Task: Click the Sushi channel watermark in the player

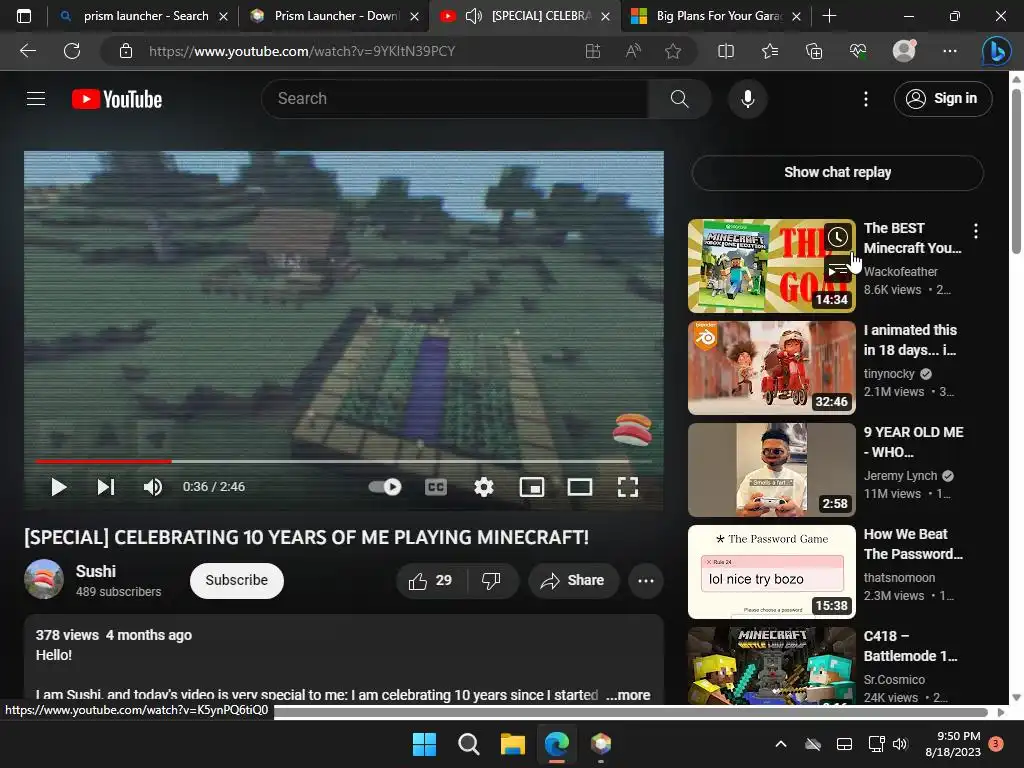Action: point(632,430)
